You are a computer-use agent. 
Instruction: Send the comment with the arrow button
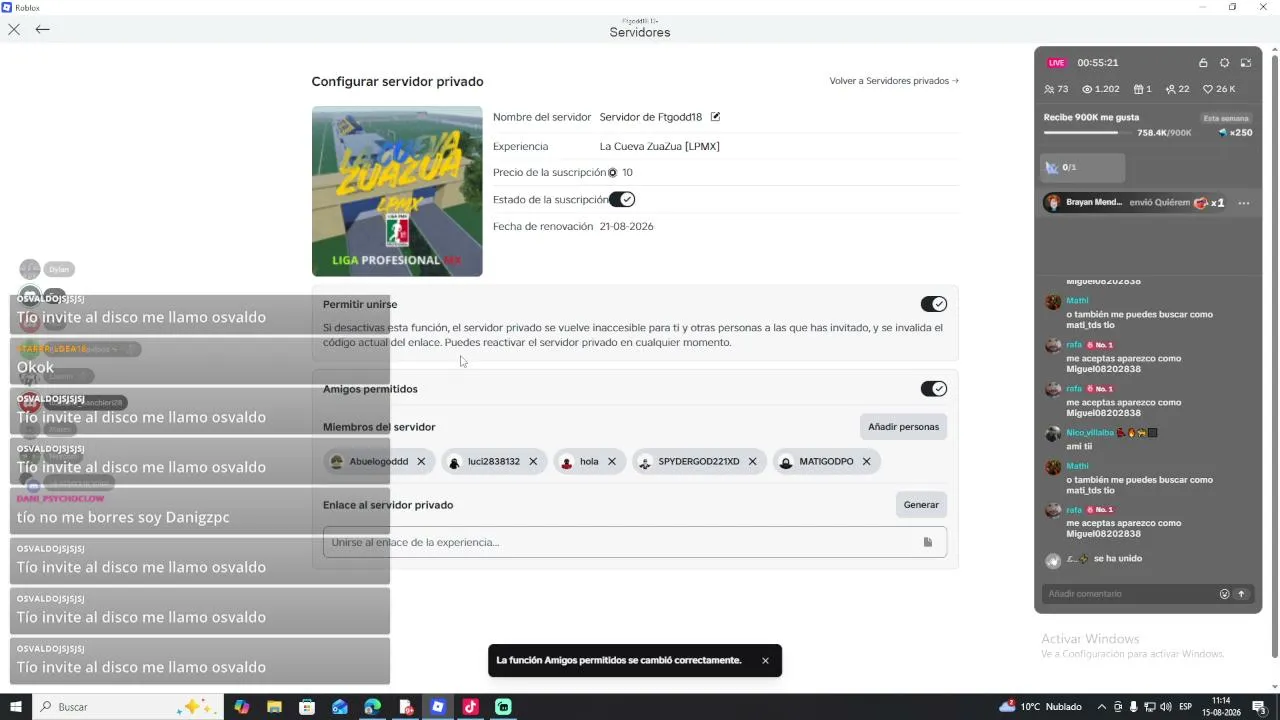pos(1241,594)
